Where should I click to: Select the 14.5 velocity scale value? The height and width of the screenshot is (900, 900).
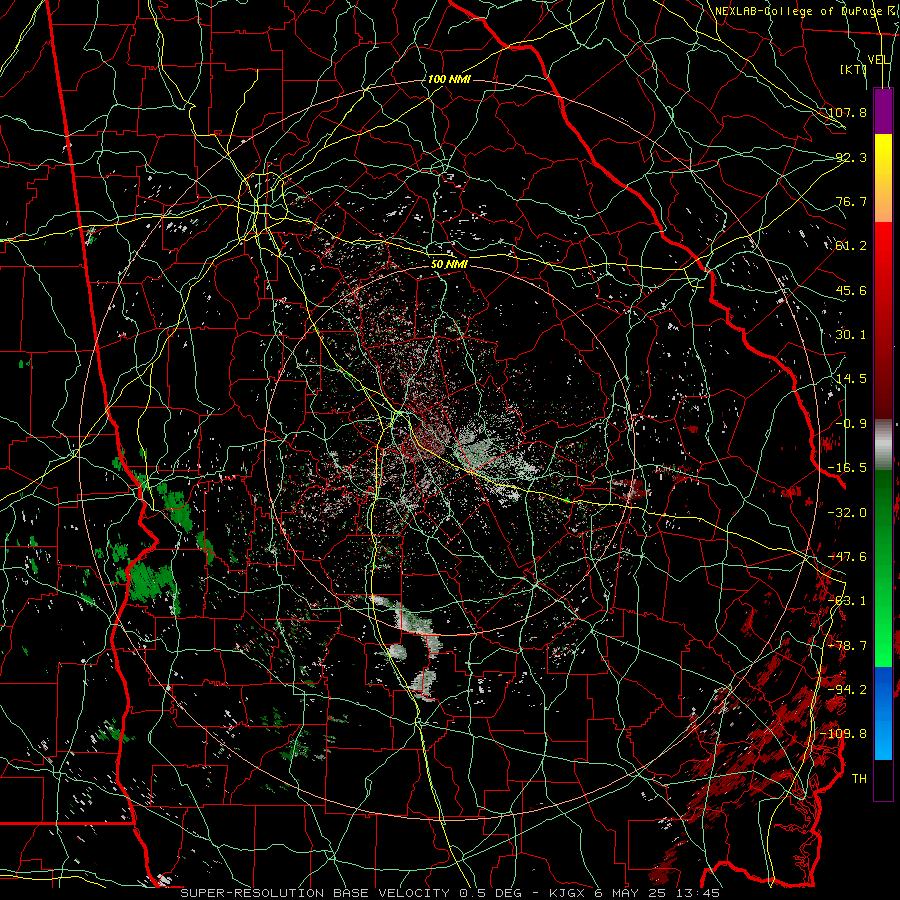851,379
